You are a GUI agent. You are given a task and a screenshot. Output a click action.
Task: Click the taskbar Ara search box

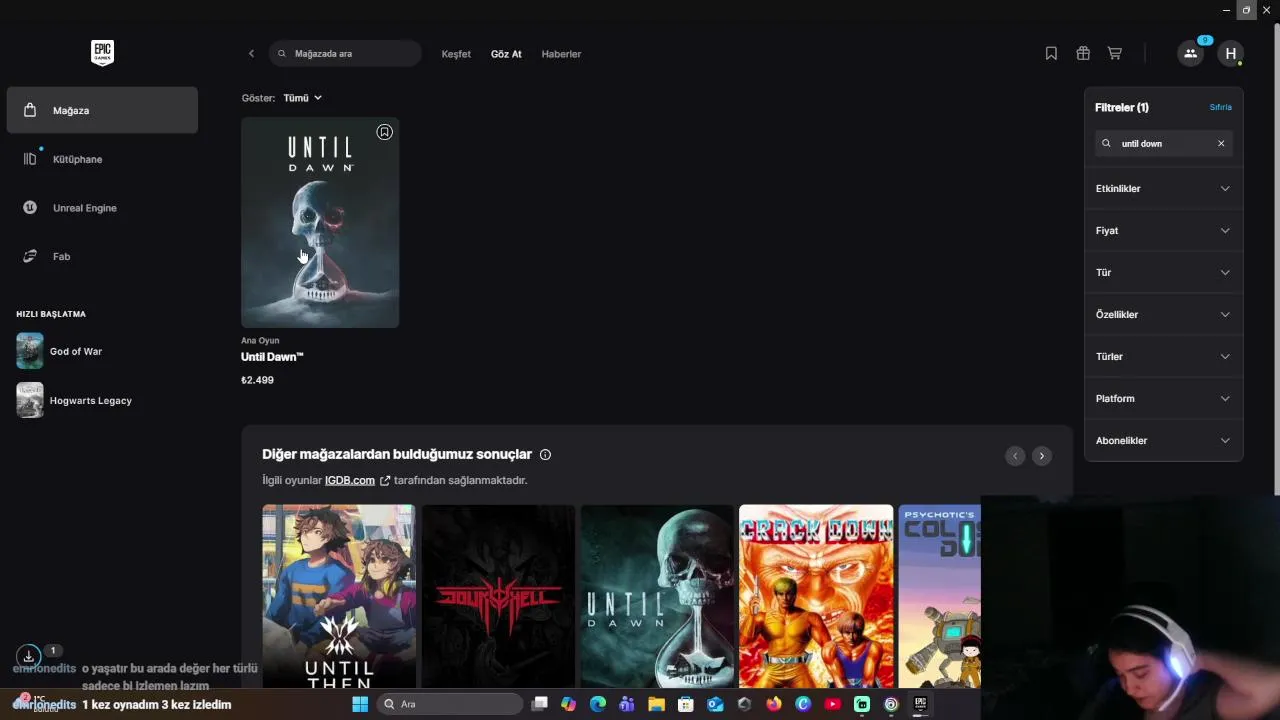point(450,704)
